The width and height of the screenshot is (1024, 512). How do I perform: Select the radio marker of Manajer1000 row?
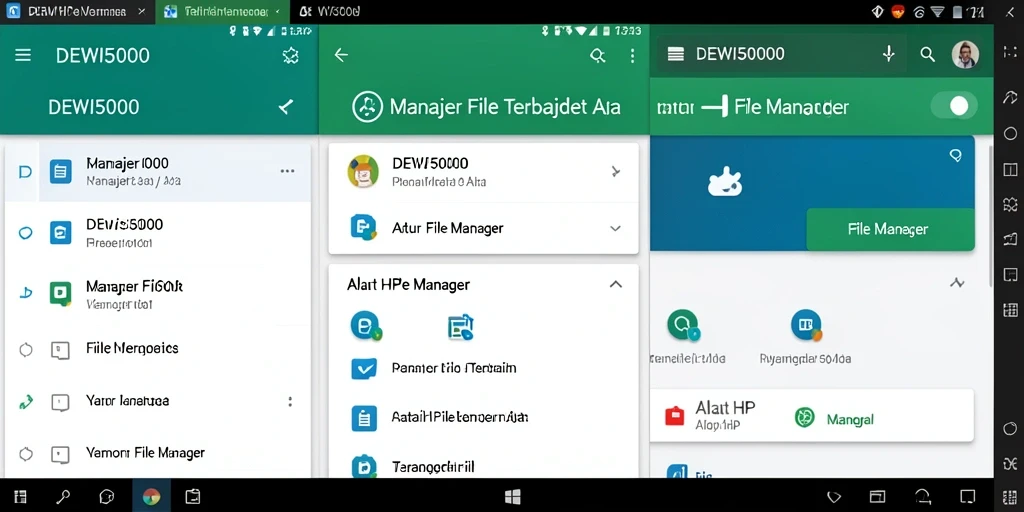25,172
